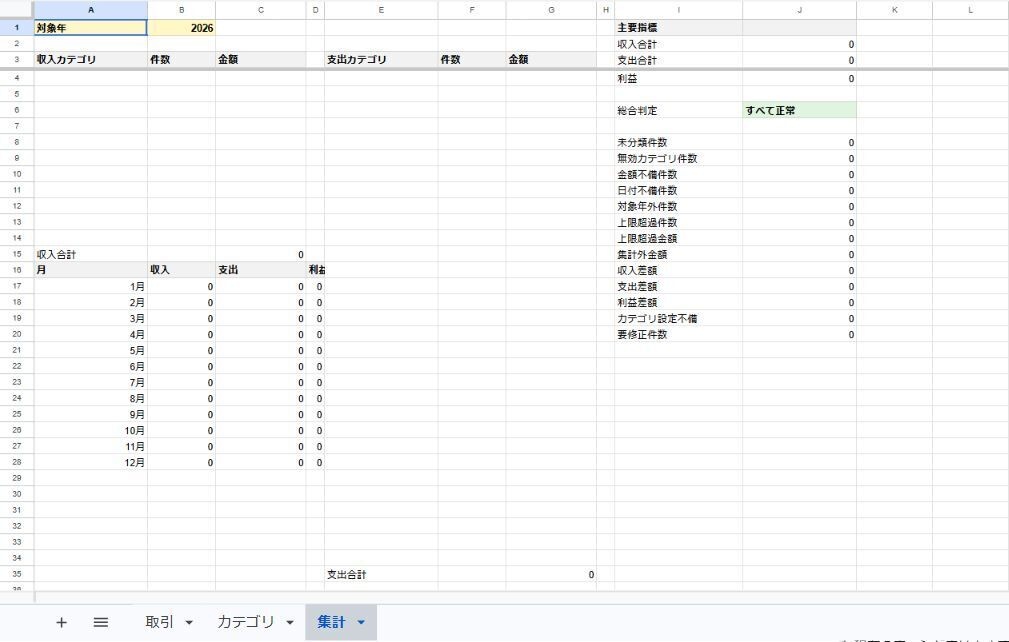Select the 利益 label in column I
The image size is (1009, 642).
point(678,78)
